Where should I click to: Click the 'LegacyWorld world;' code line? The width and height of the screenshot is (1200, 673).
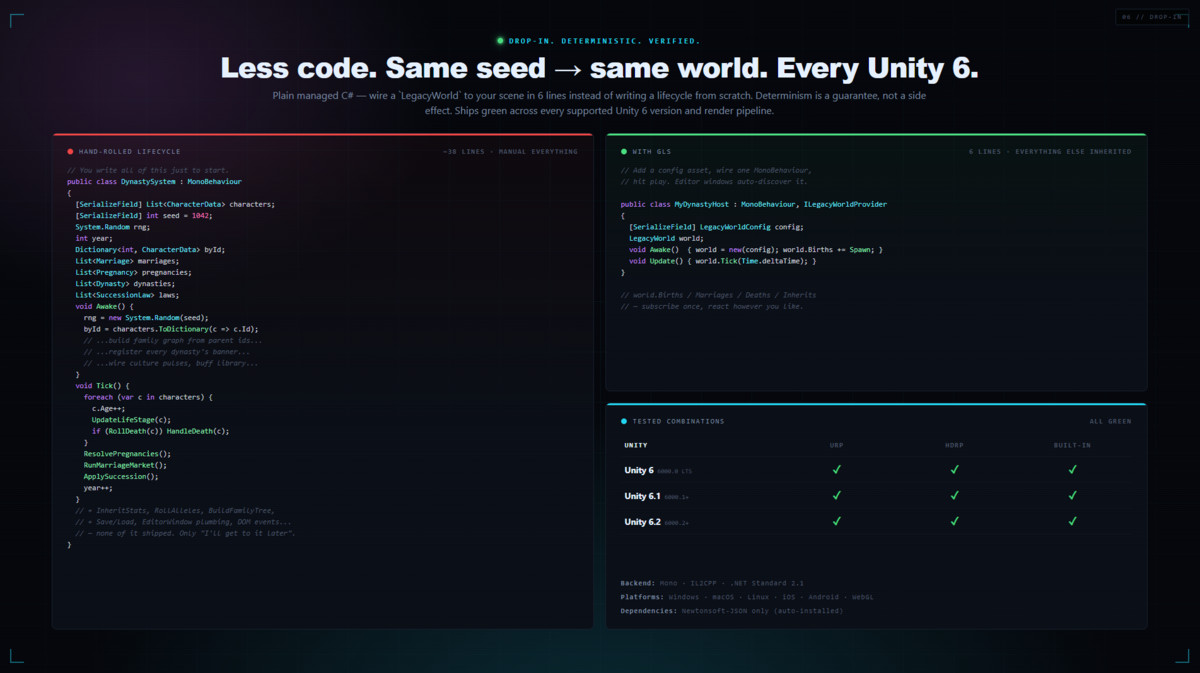(666, 239)
